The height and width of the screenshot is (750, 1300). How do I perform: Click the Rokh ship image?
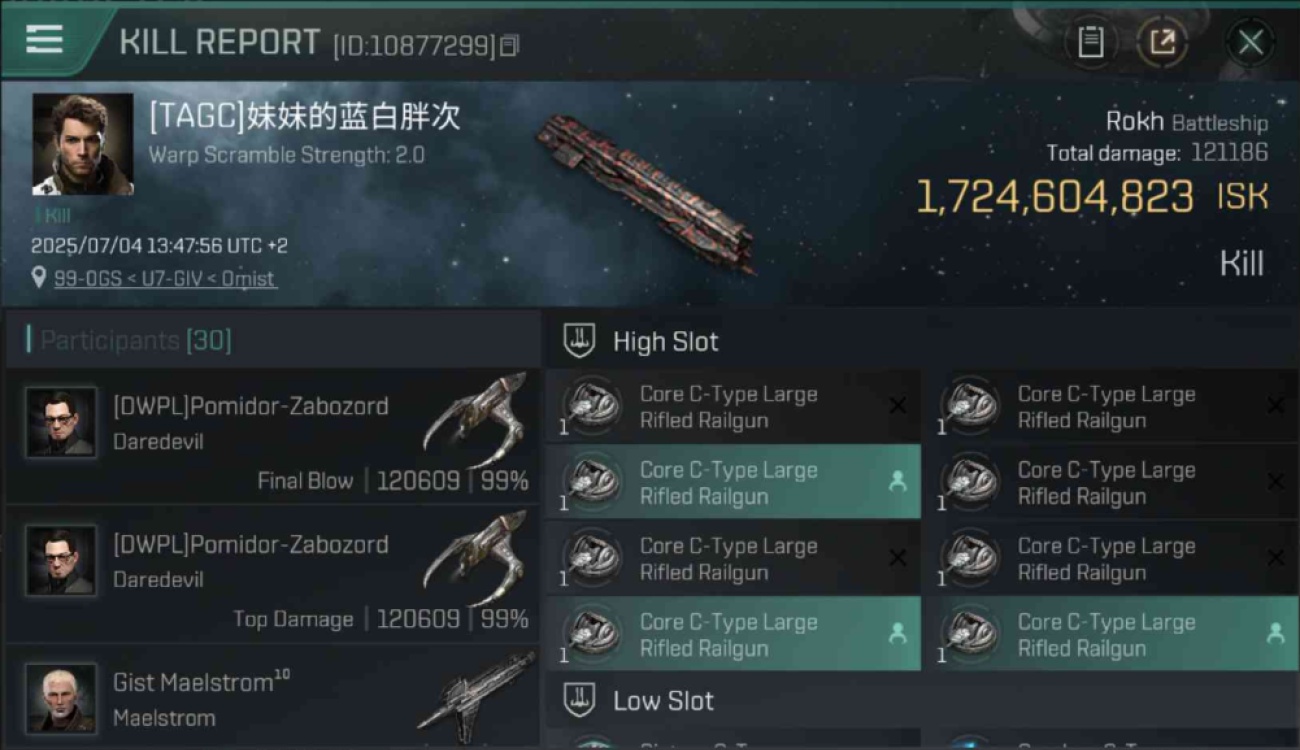click(x=647, y=192)
